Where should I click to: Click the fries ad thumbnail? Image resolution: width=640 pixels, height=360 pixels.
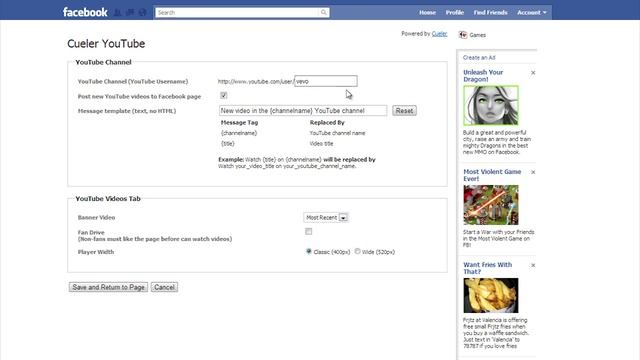tap(491, 296)
